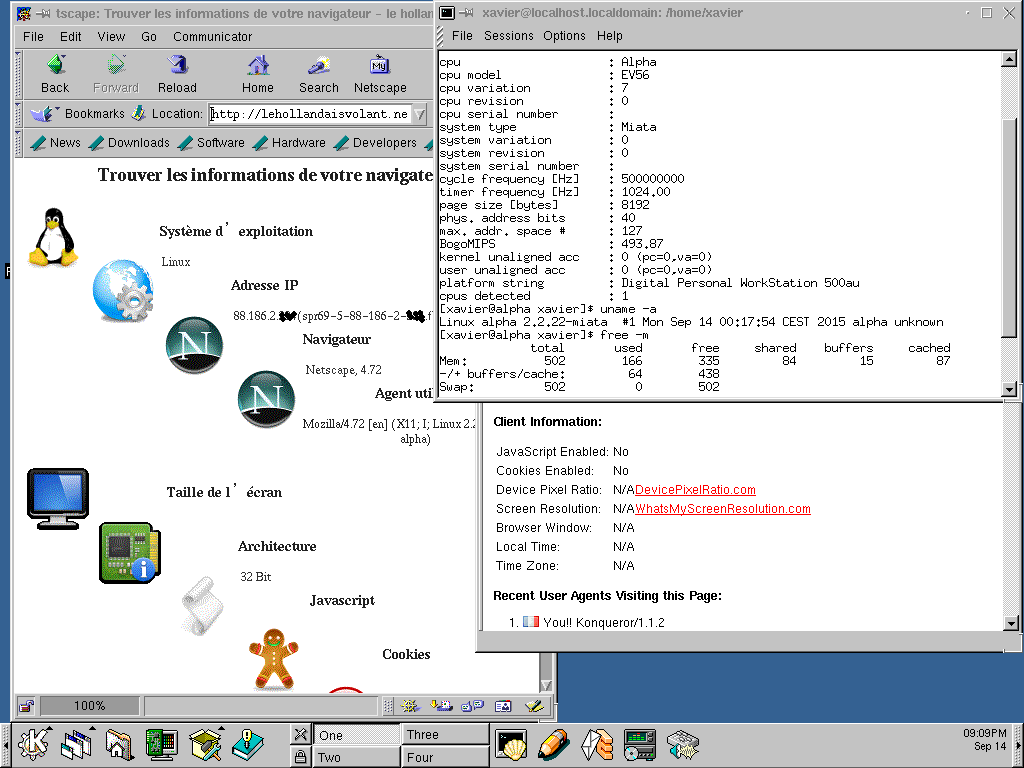Open Options menu in terminal window
Viewport: 1024px width, 768px height.
click(564, 36)
